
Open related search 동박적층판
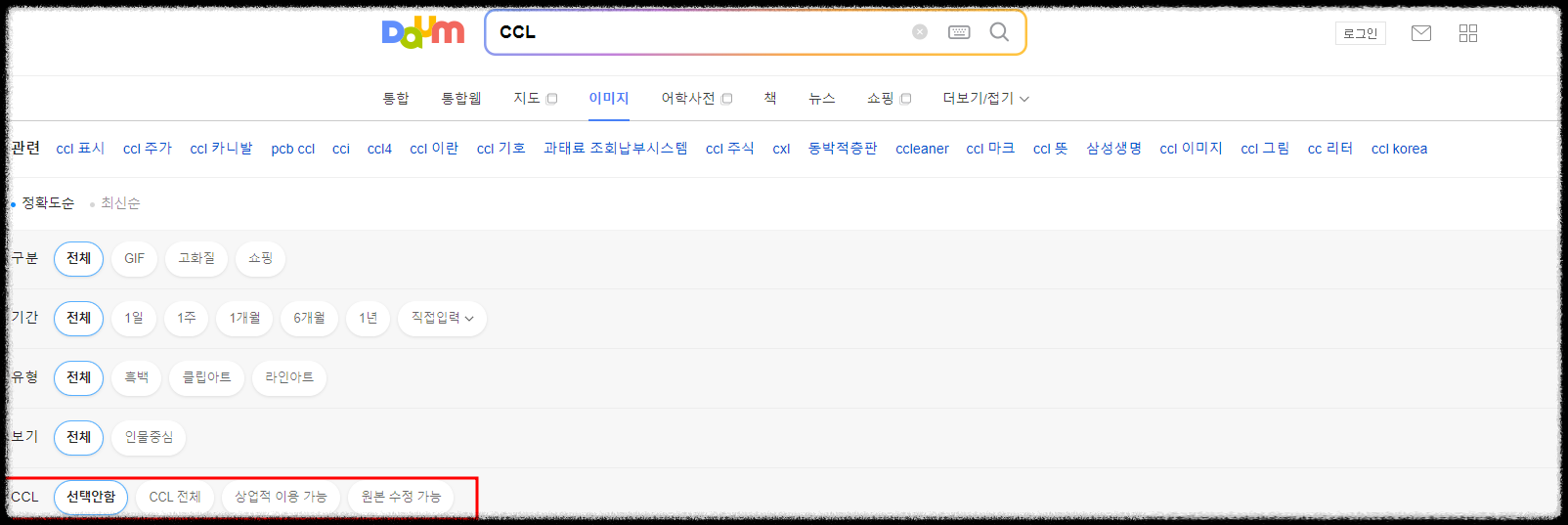pyautogui.click(x=843, y=149)
